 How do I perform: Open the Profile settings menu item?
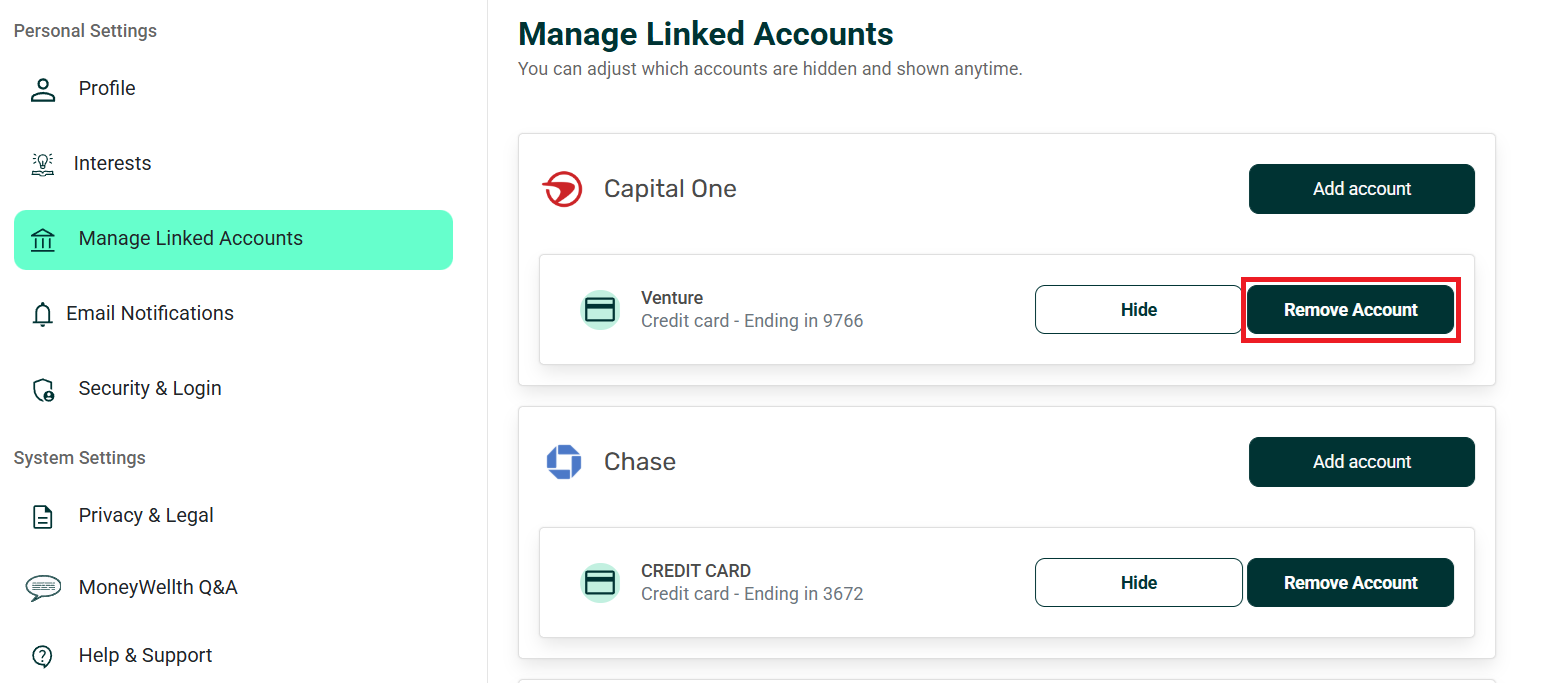coord(107,89)
